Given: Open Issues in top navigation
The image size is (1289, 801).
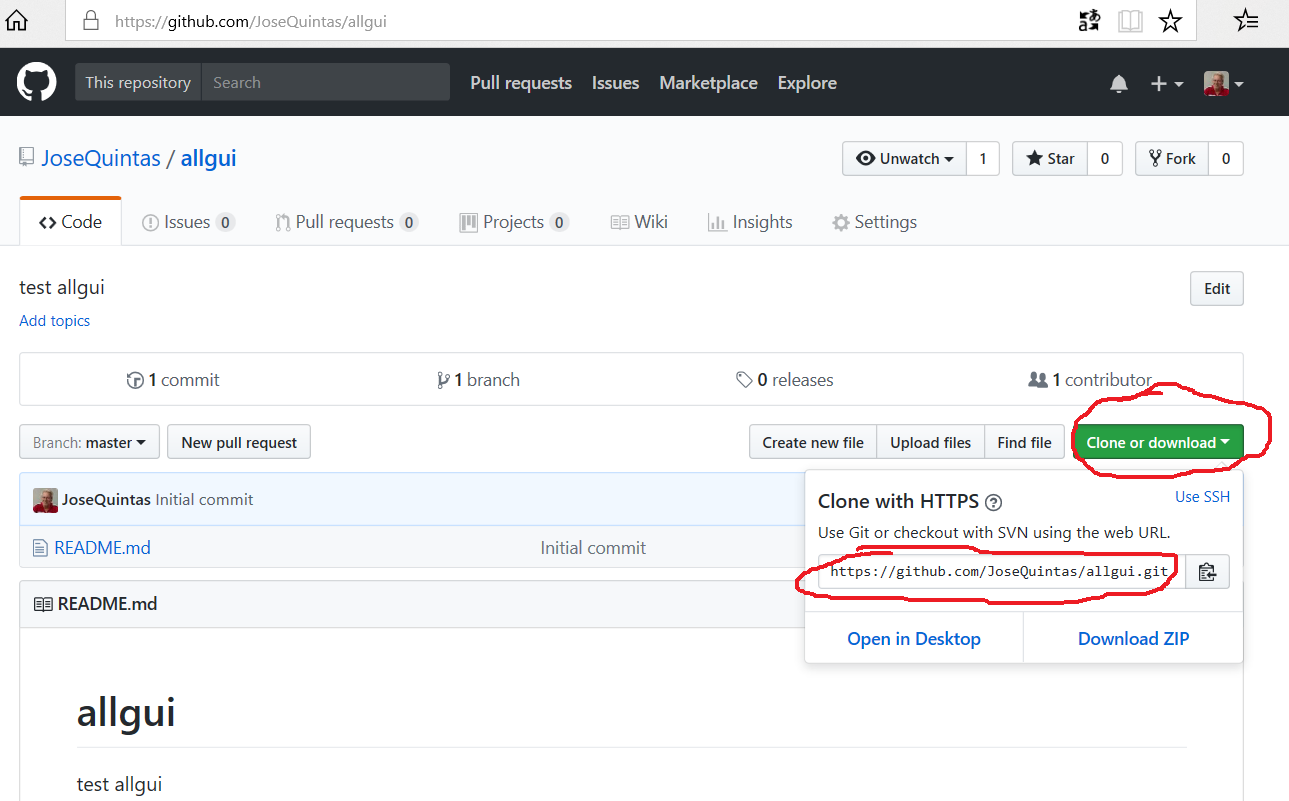Looking at the screenshot, I should pyautogui.click(x=615, y=83).
